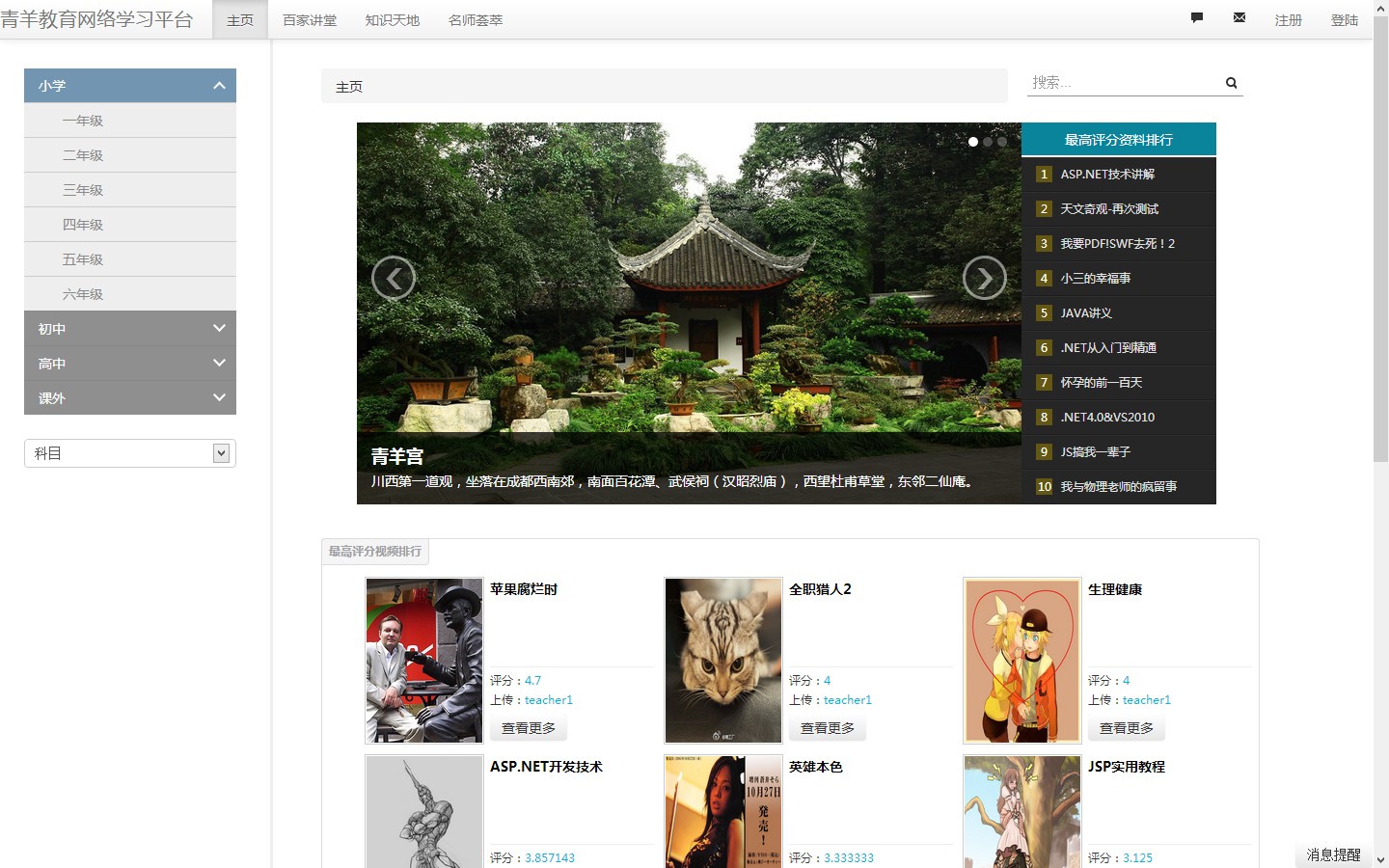Viewport: 1389px width, 868px height.
Task: Click the 青羊教育网络学习平台 site title
Action: [96, 19]
